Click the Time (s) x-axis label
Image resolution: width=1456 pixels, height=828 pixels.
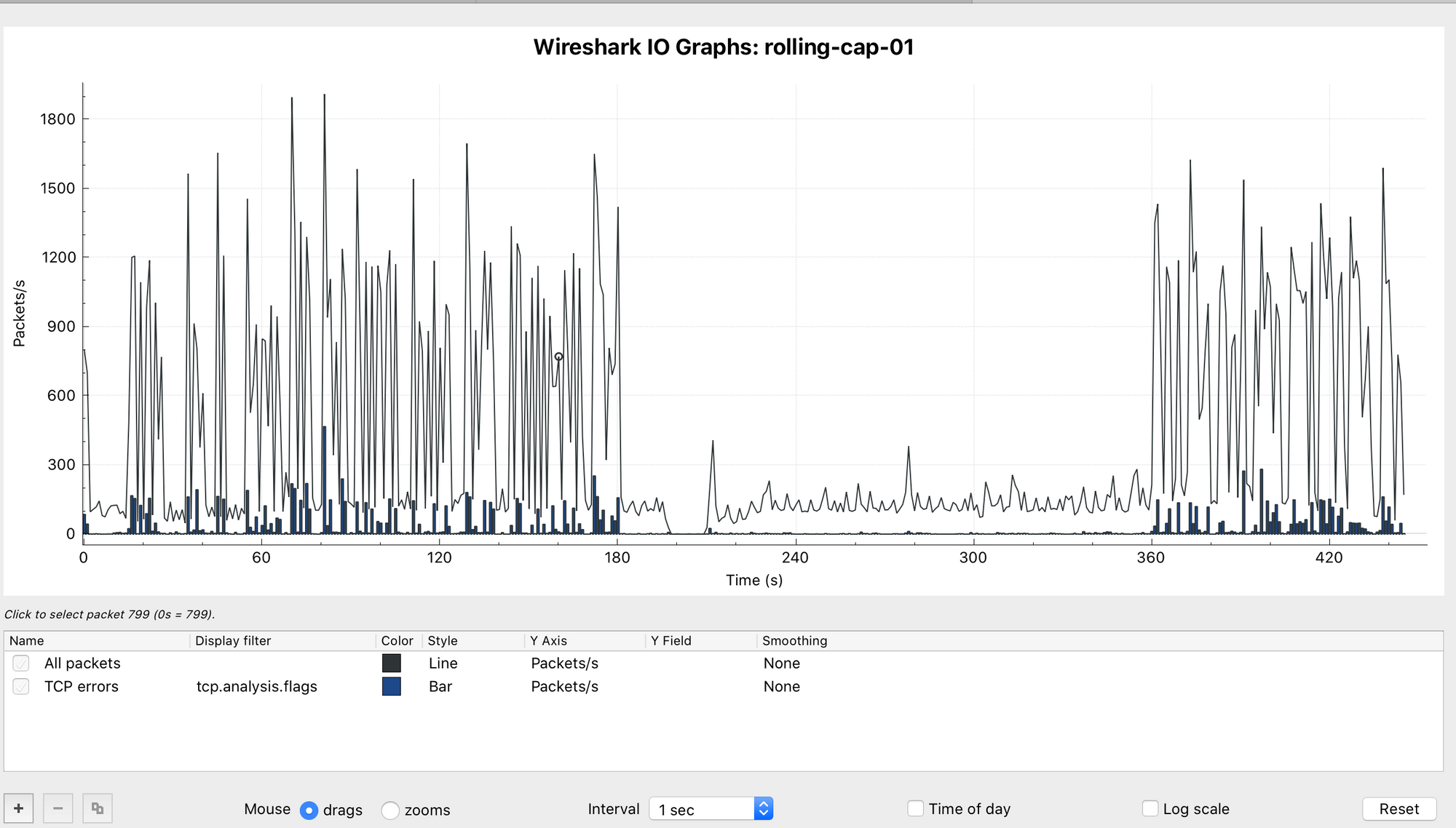point(754,580)
